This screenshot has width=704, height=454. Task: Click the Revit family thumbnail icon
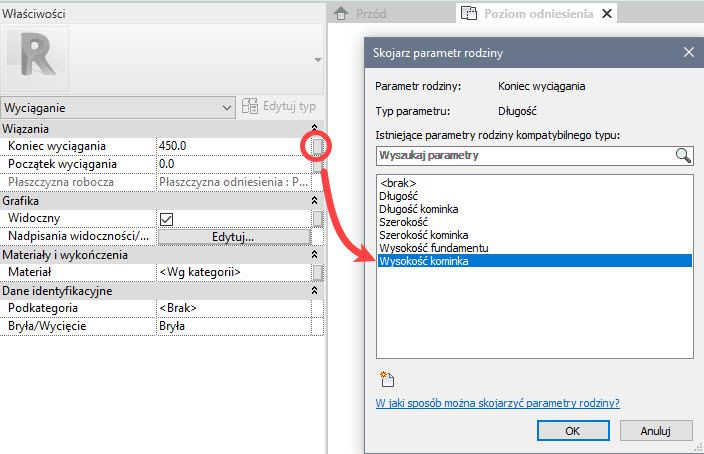click(x=37, y=59)
